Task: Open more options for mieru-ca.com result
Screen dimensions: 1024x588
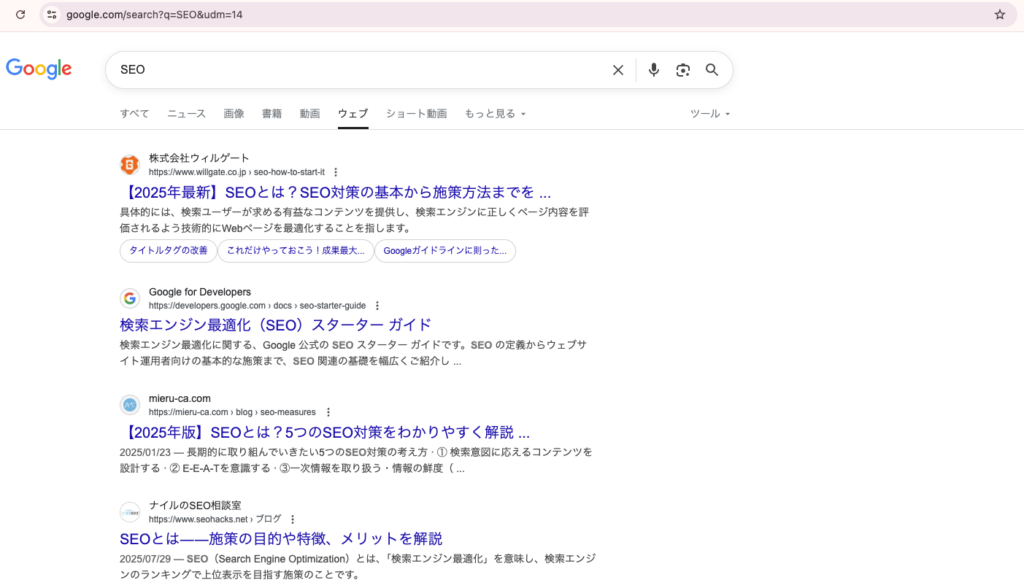Action: coord(328,412)
